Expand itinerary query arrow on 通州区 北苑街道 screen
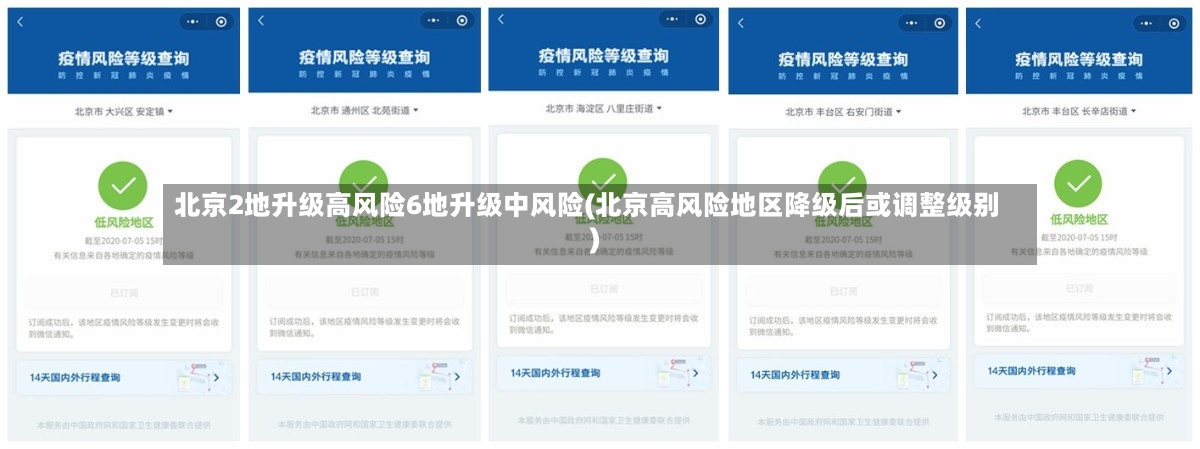The width and height of the screenshot is (1200, 449). tap(458, 377)
